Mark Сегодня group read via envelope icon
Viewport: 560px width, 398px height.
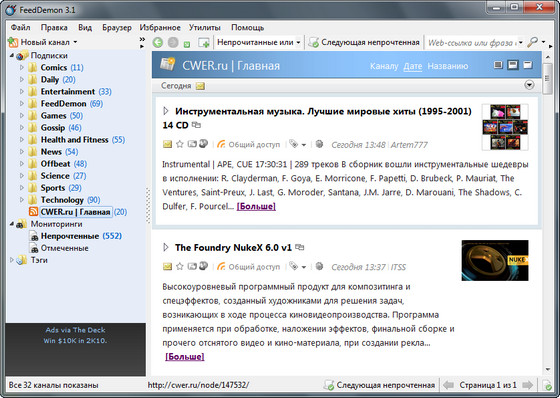point(200,86)
